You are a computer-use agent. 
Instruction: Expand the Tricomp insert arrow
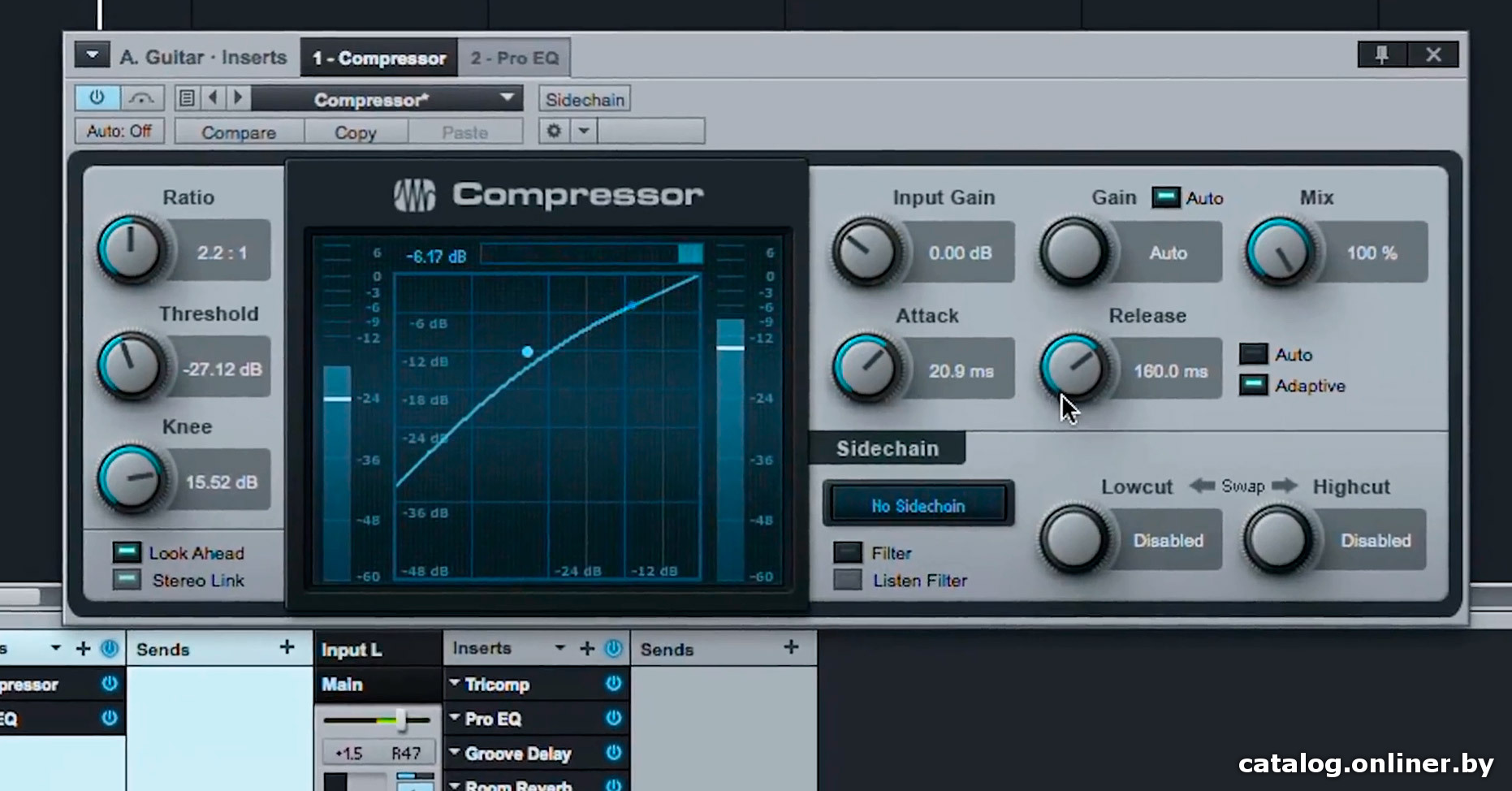455,683
